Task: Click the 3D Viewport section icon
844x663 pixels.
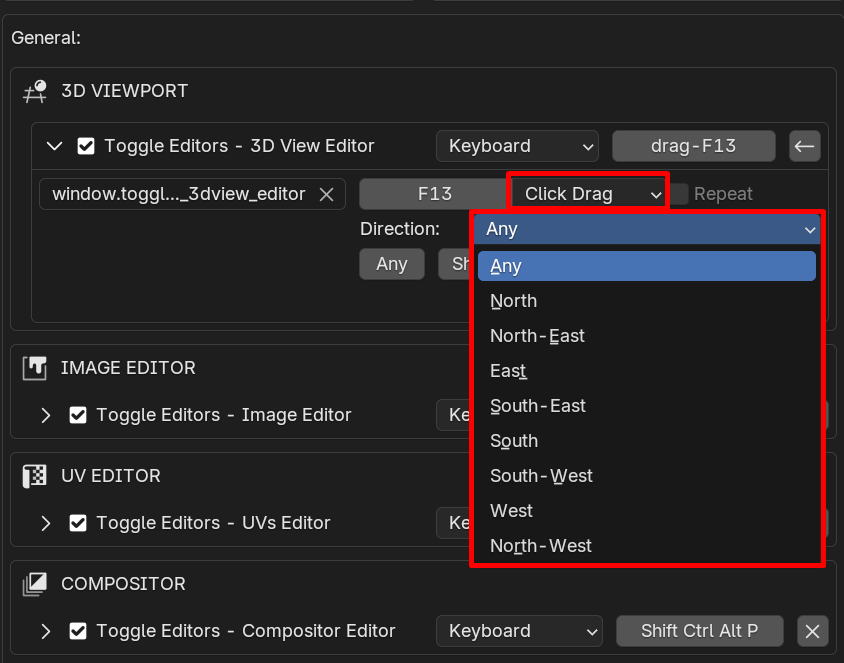Action: click(x=35, y=91)
